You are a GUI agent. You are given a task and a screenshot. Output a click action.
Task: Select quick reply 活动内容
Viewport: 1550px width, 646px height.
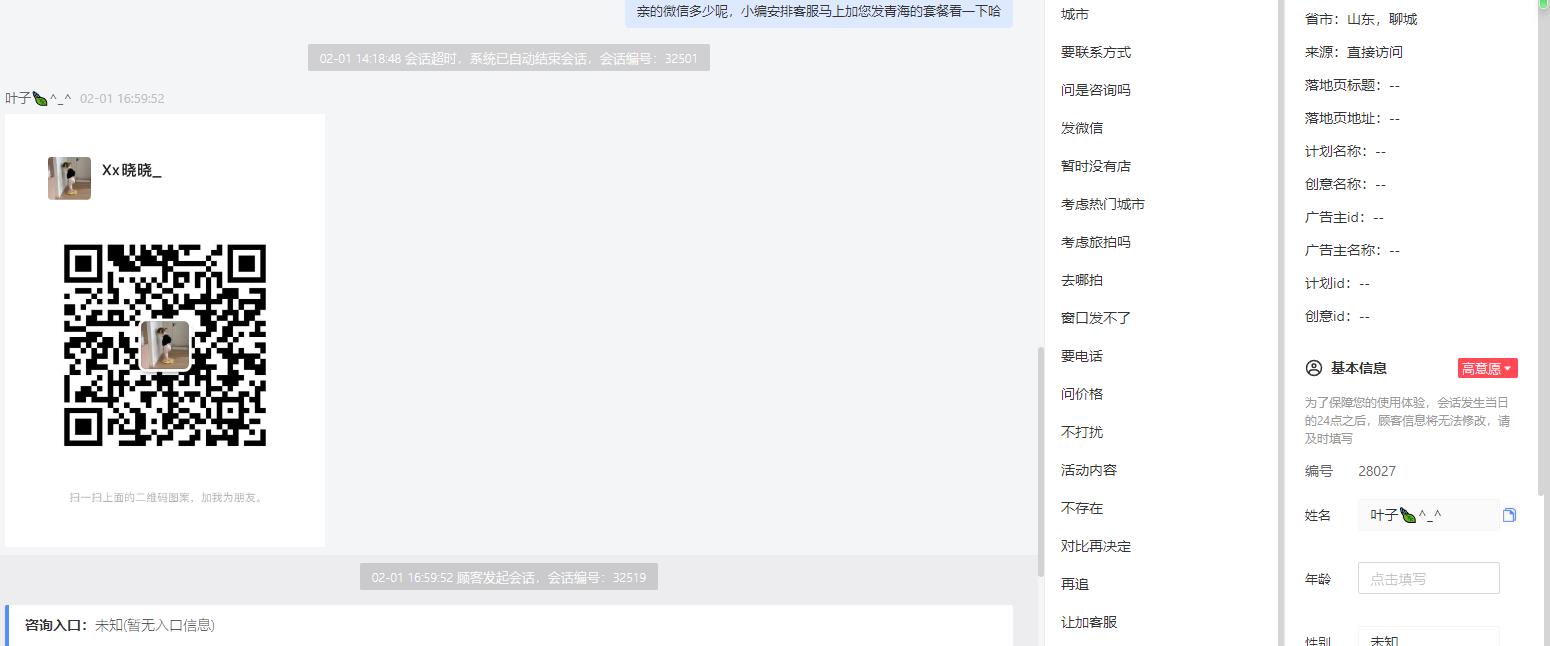1089,470
